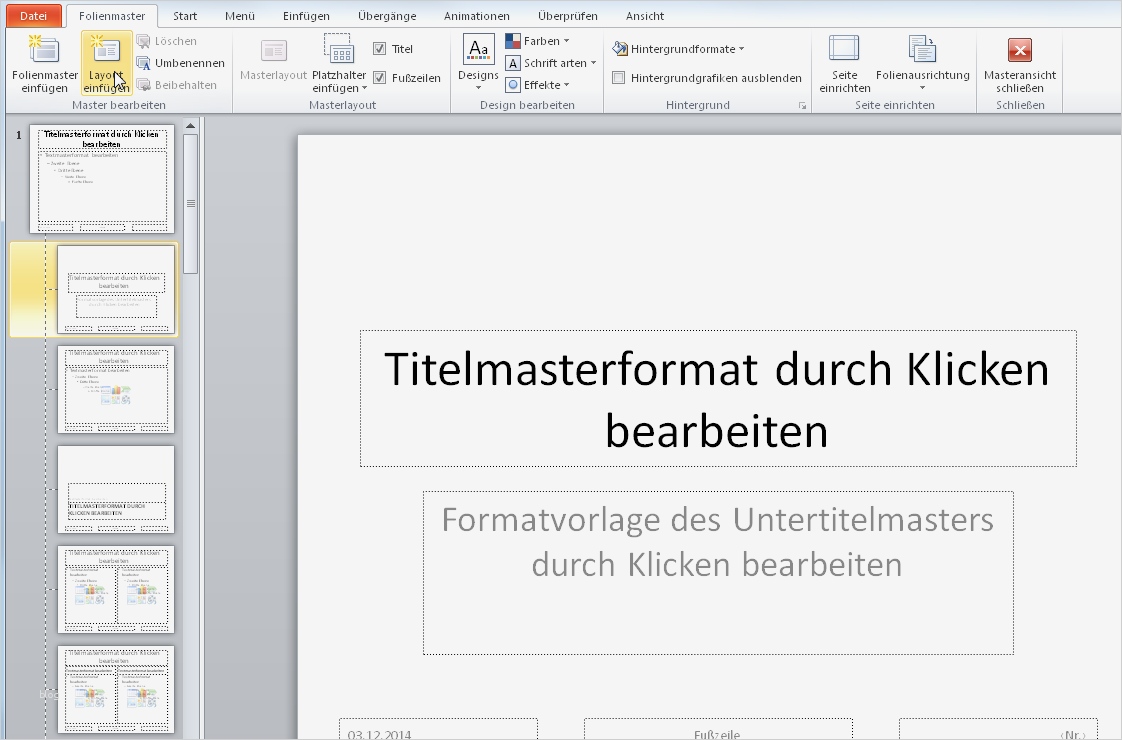Image resolution: width=1122 pixels, height=740 pixels.
Task: Enable Hintergrundgrafiken ausblenden
Action: [619, 77]
